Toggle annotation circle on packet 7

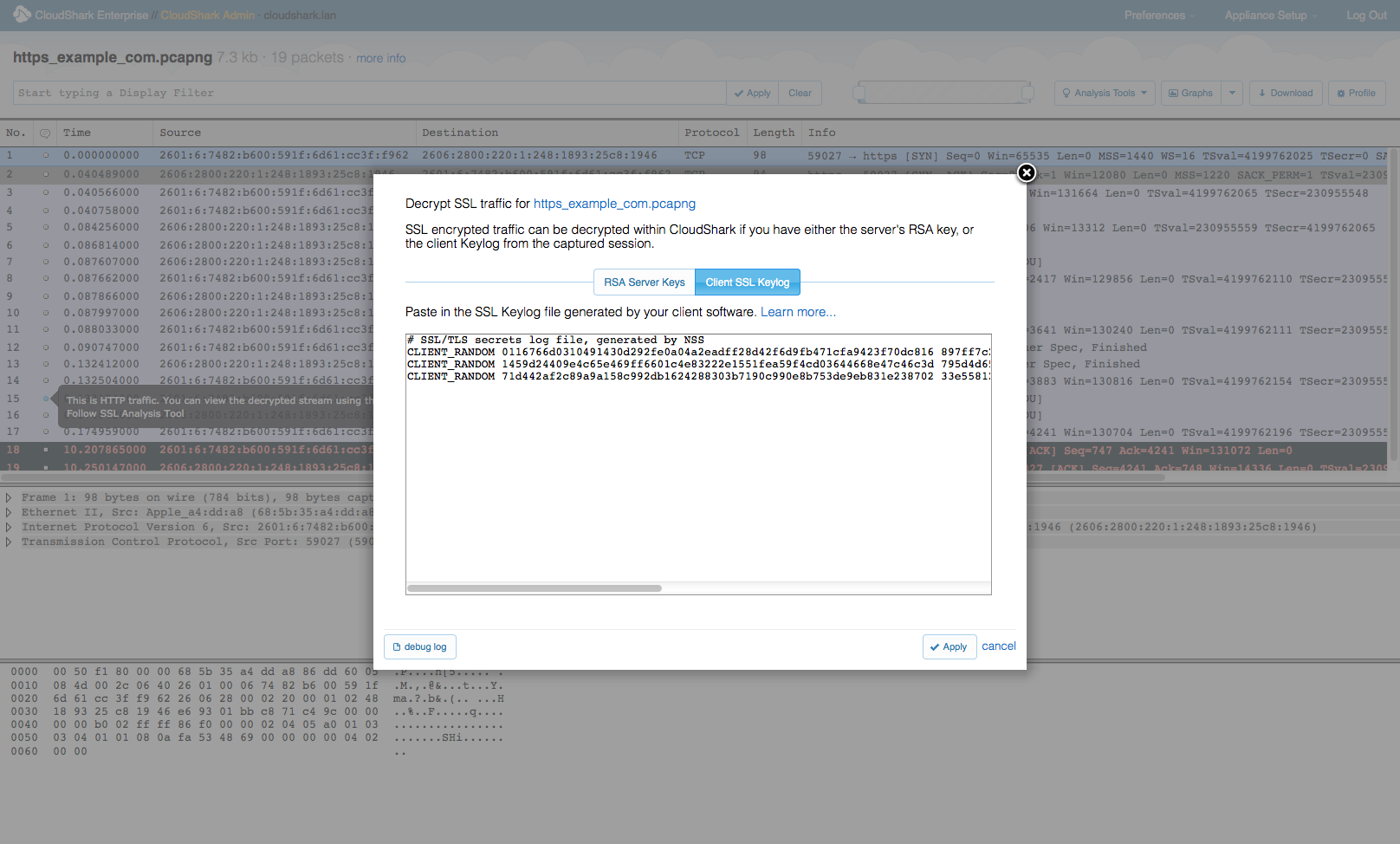point(46,262)
